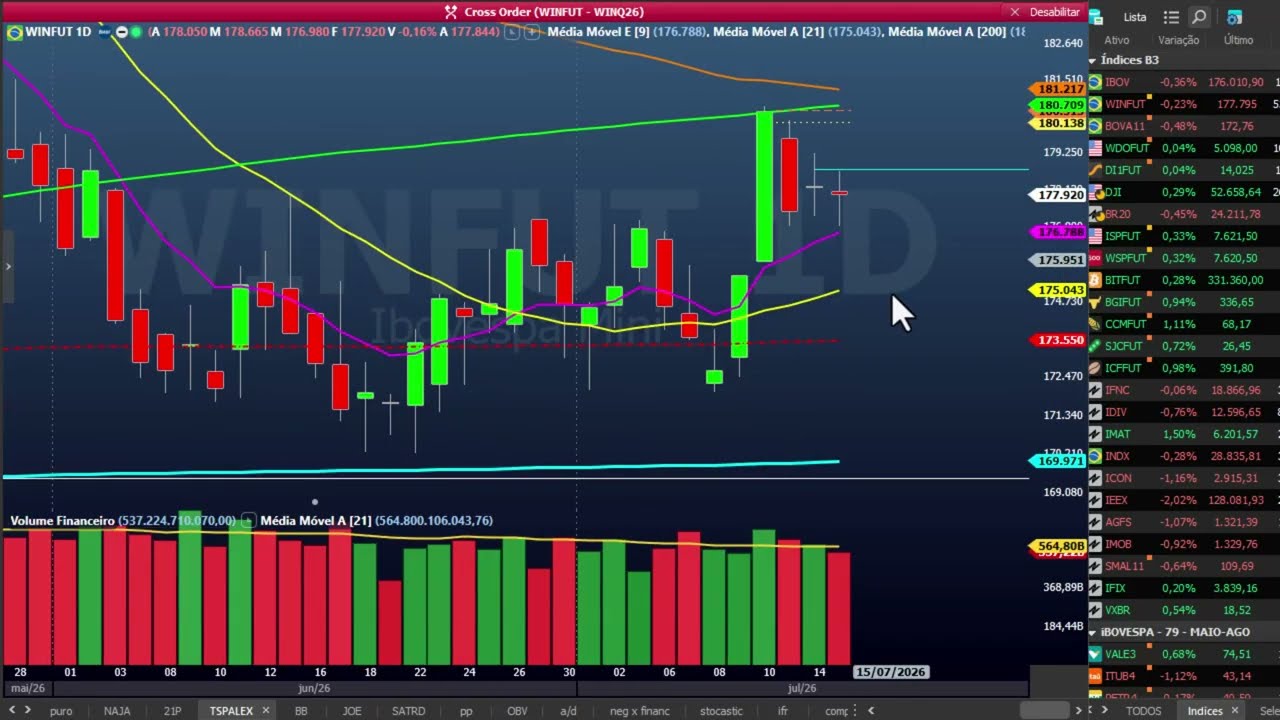Open the neg x financ tab
The image size is (1280, 720).
click(x=640, y=711)
